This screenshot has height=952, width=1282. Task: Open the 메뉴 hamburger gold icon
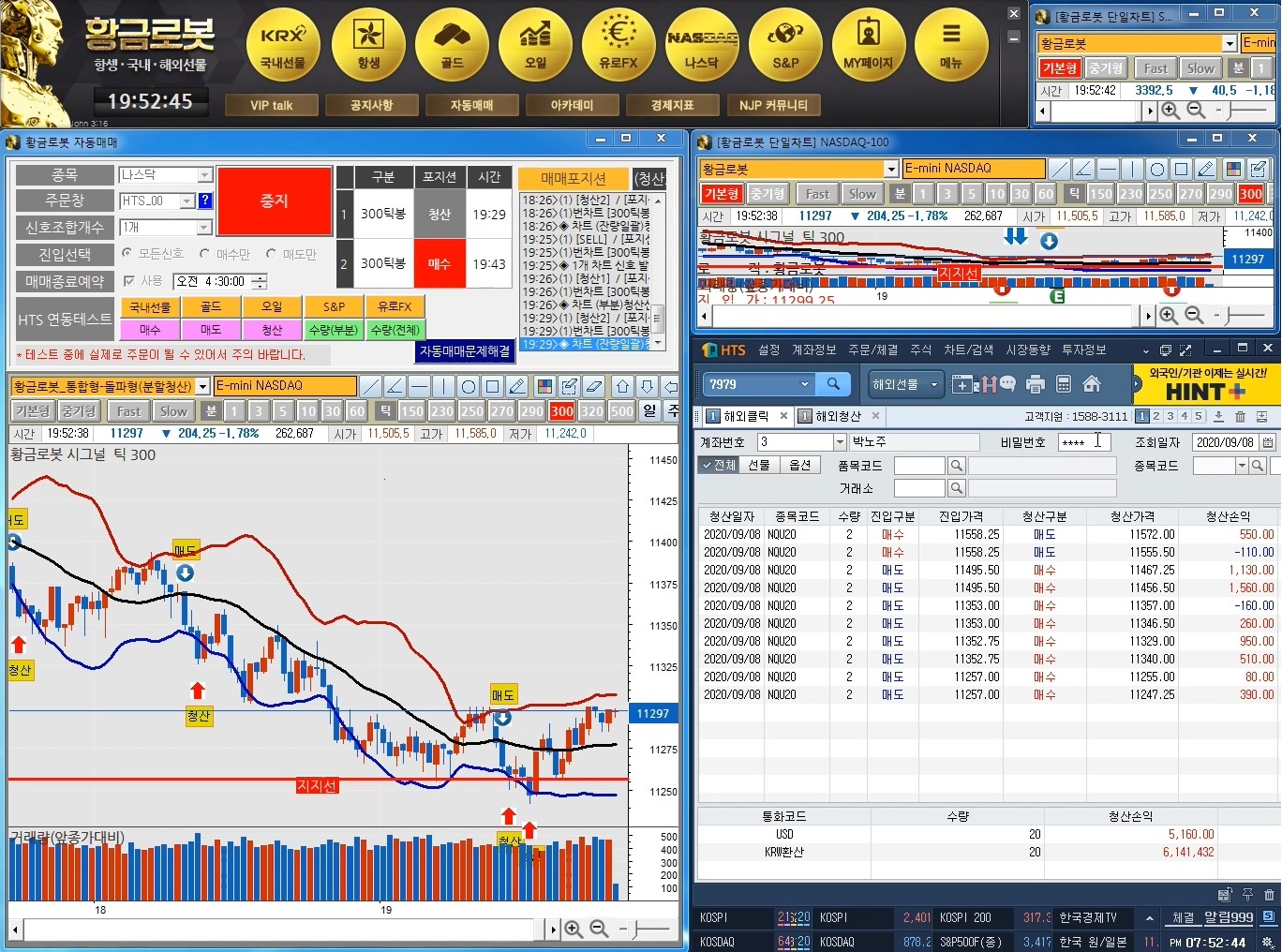pyautogui.click(x=951, y=43)
